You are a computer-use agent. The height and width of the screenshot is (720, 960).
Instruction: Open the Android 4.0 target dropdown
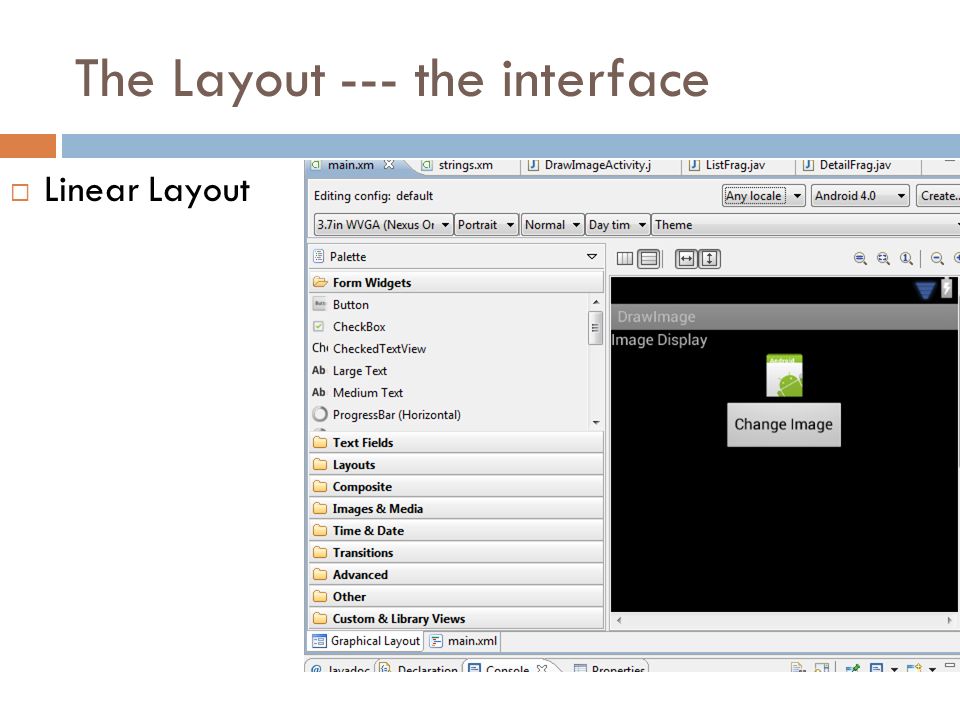860,196
